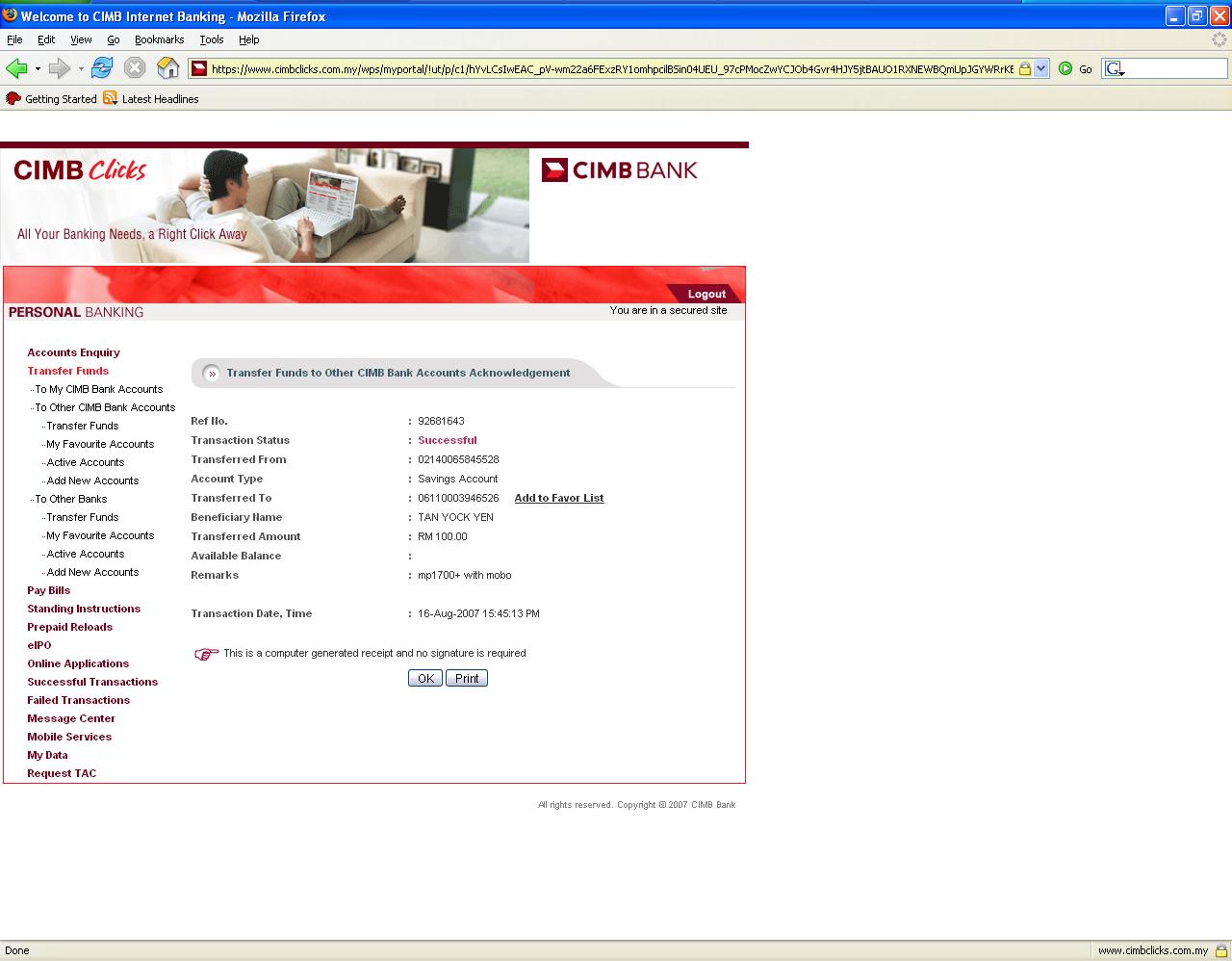Image resolution: width=1232 pixels, height=961 pixels.
Task: Open the Edit menu
Action: [46, 39]
